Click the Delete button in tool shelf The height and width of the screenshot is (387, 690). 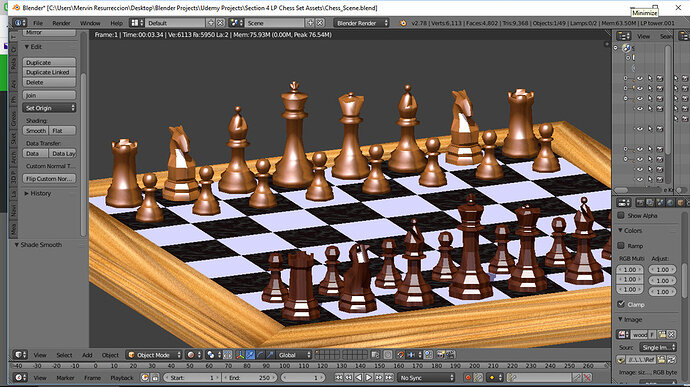pos(49,82)
